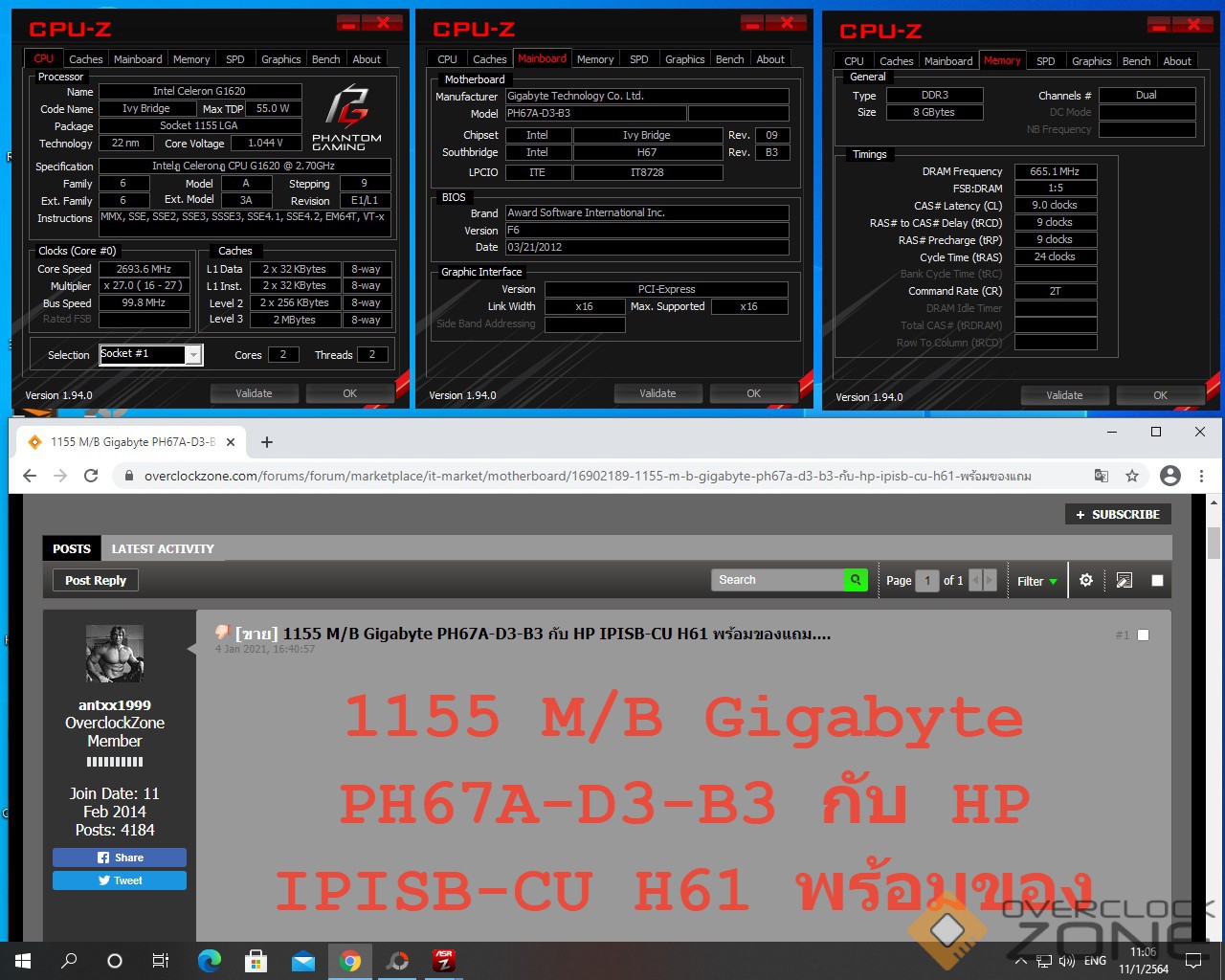
Task: Open the Chrome profile avatar
Action: point(1169,476)
